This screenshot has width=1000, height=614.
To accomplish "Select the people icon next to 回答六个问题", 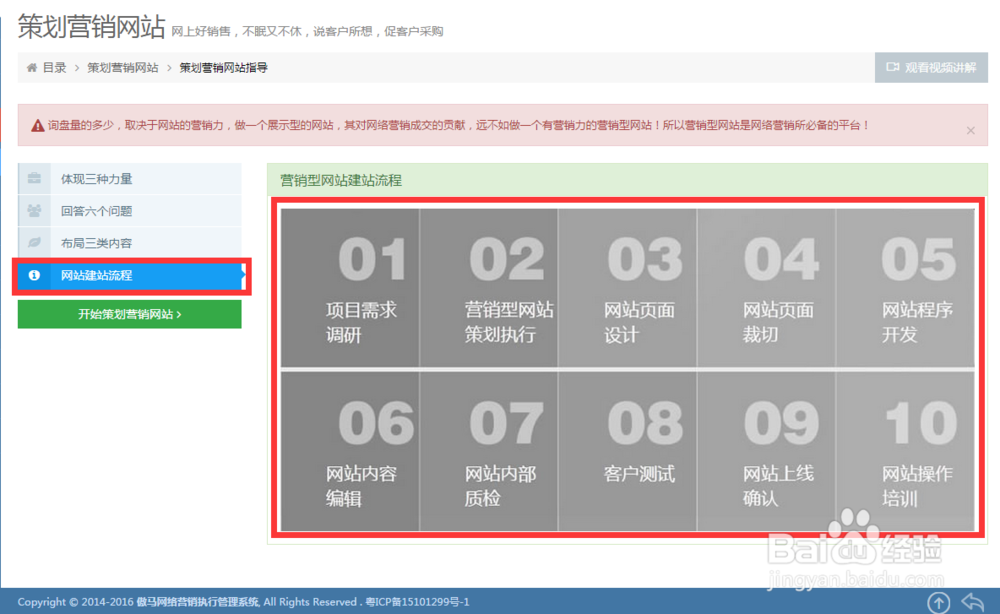I will click(33, 211).
